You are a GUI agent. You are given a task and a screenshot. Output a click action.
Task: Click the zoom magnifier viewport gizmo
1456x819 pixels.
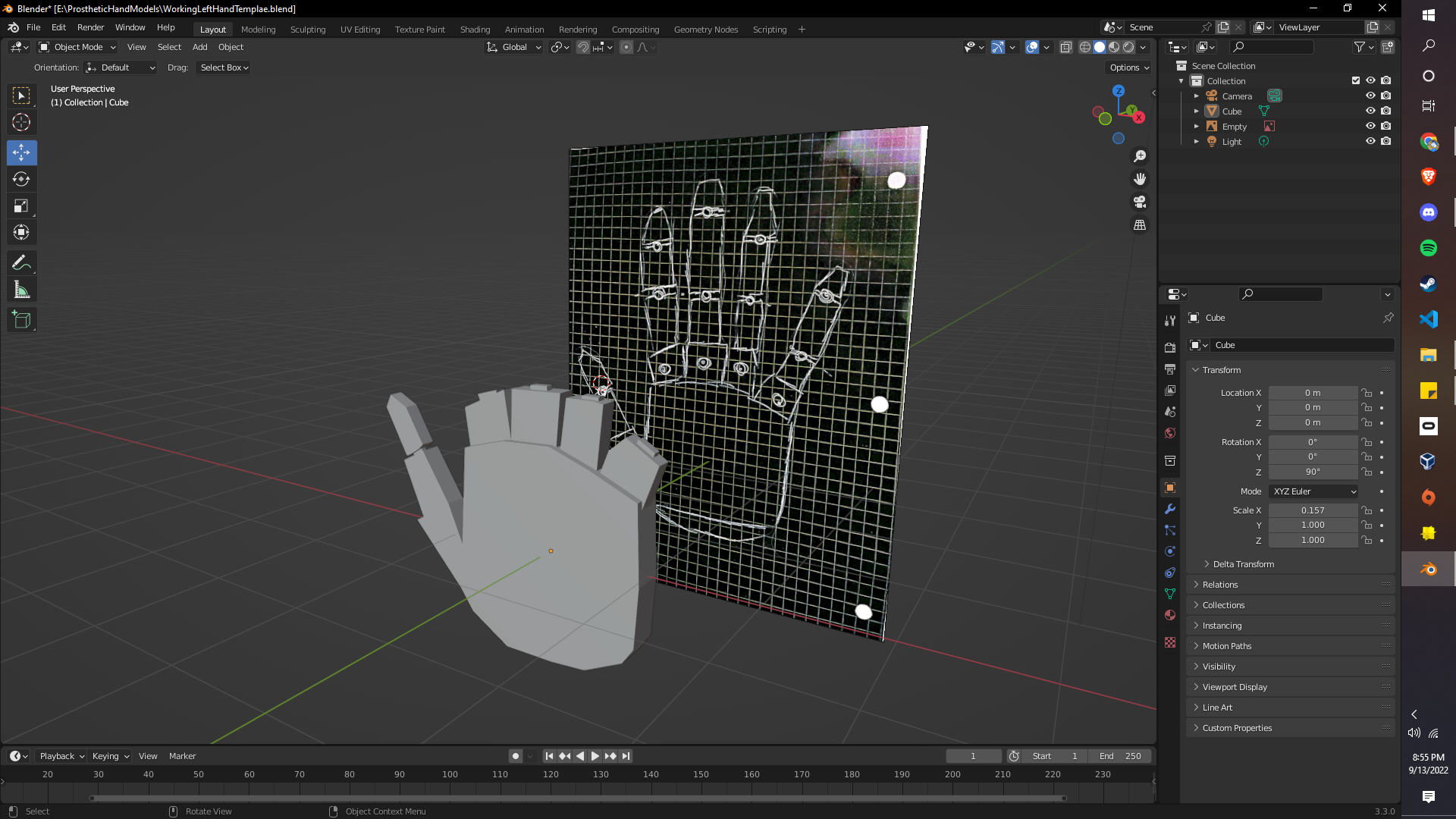(1139, 156)
